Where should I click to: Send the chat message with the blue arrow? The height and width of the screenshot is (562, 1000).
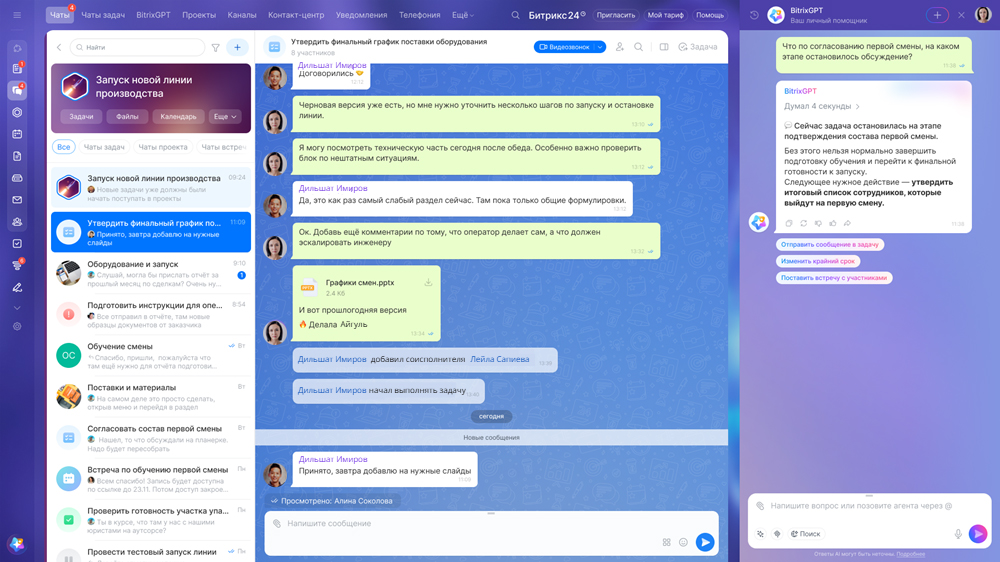coord(705,542)
